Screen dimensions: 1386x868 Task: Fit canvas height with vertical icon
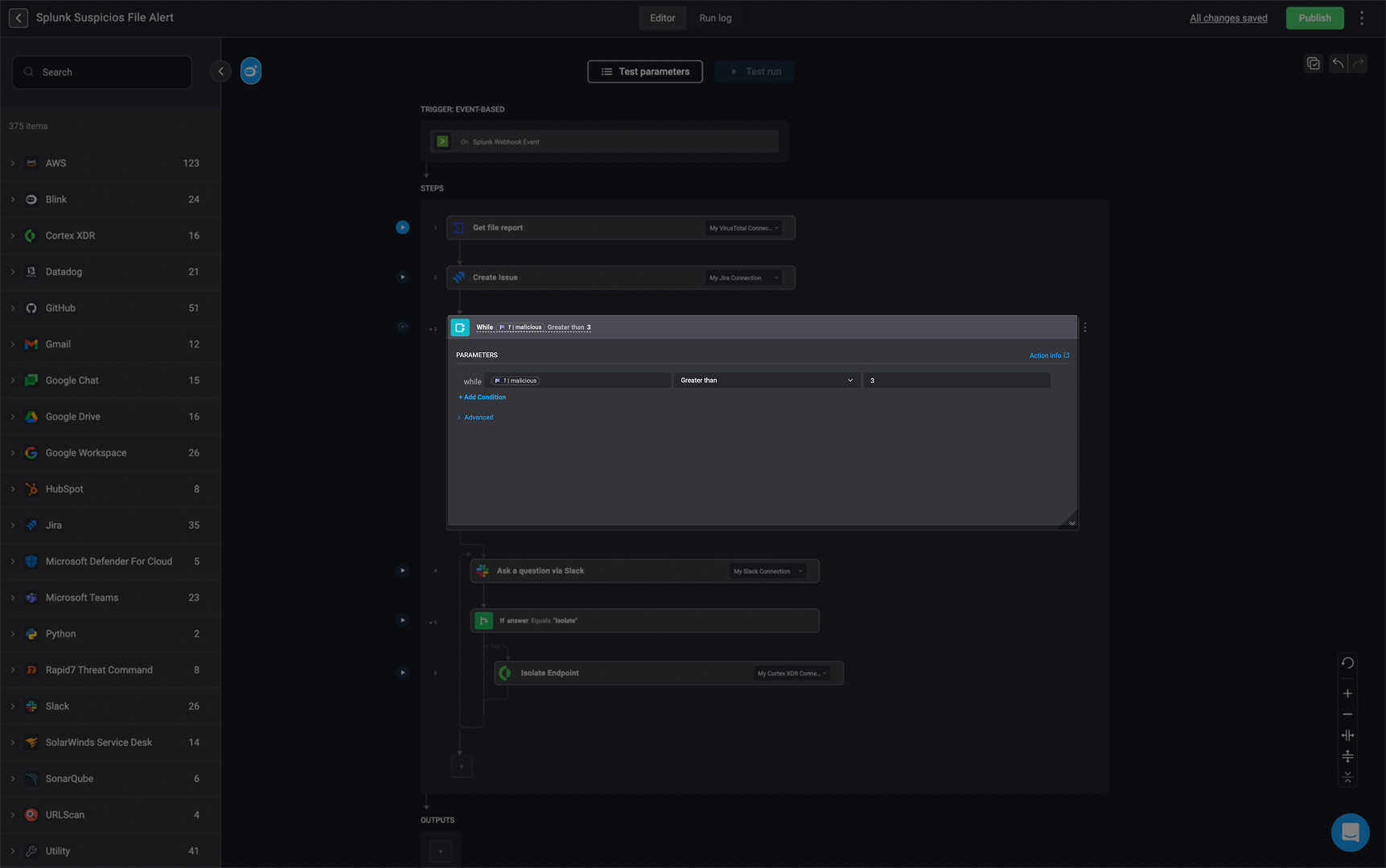(1348, 756)
